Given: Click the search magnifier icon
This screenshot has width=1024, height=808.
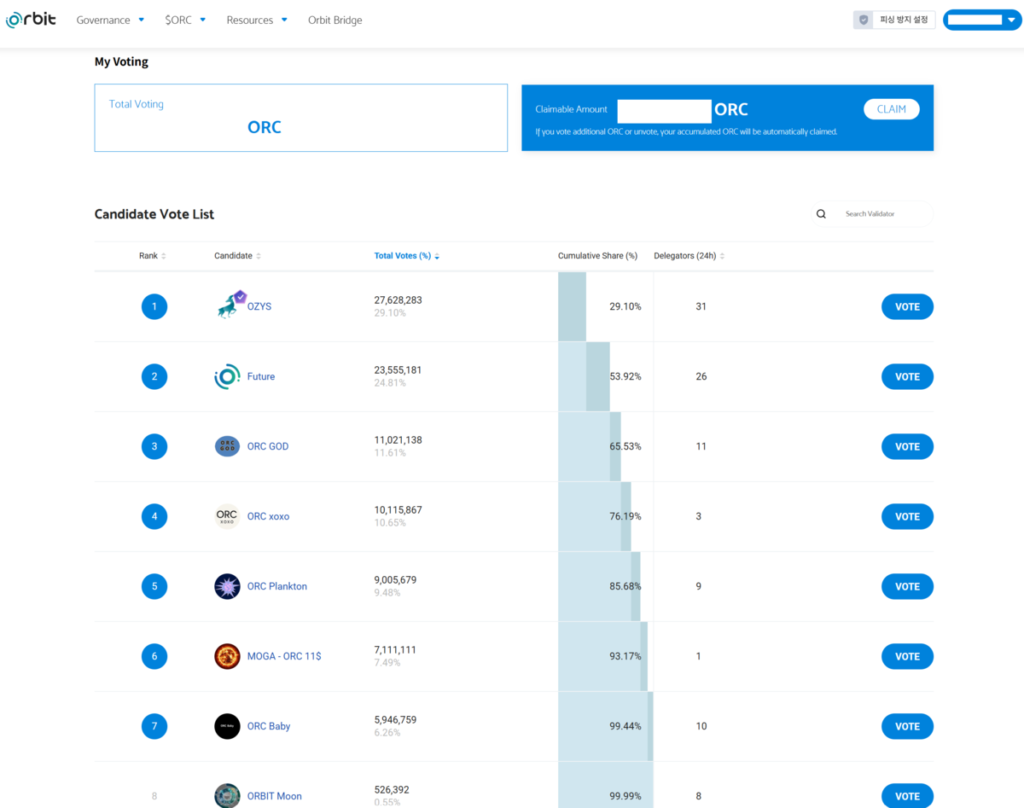Looking at the screenshot, I should coord(821,214).
